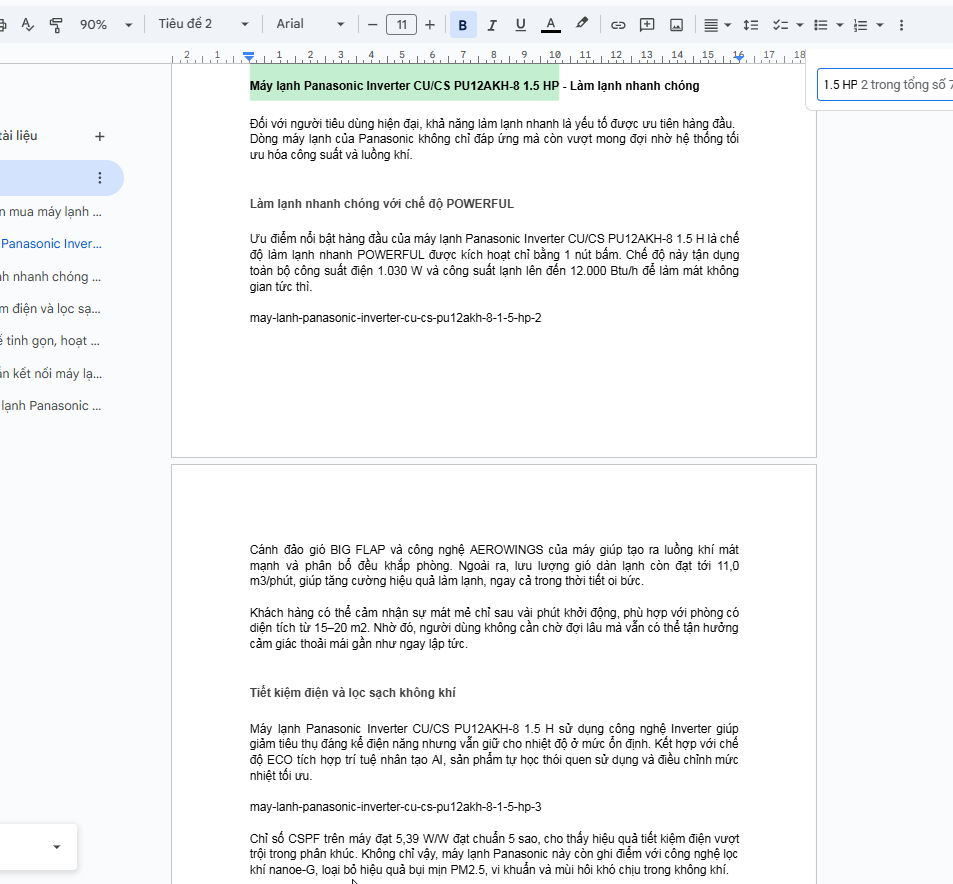Click paragraph starting 'Khách hàng có thể cảm nhận'
953x884 pixels.
click(x=494, y=628)
